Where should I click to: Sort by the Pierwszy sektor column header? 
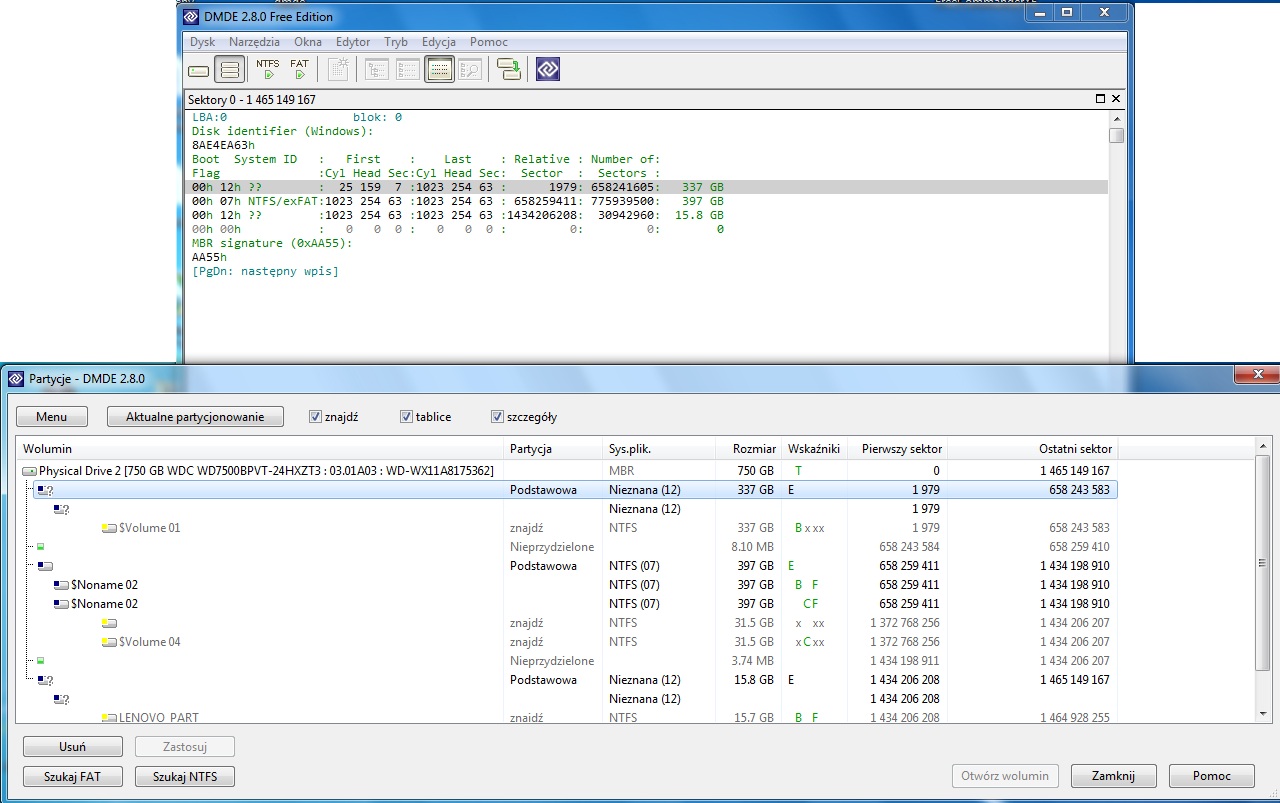coord(897,449)
